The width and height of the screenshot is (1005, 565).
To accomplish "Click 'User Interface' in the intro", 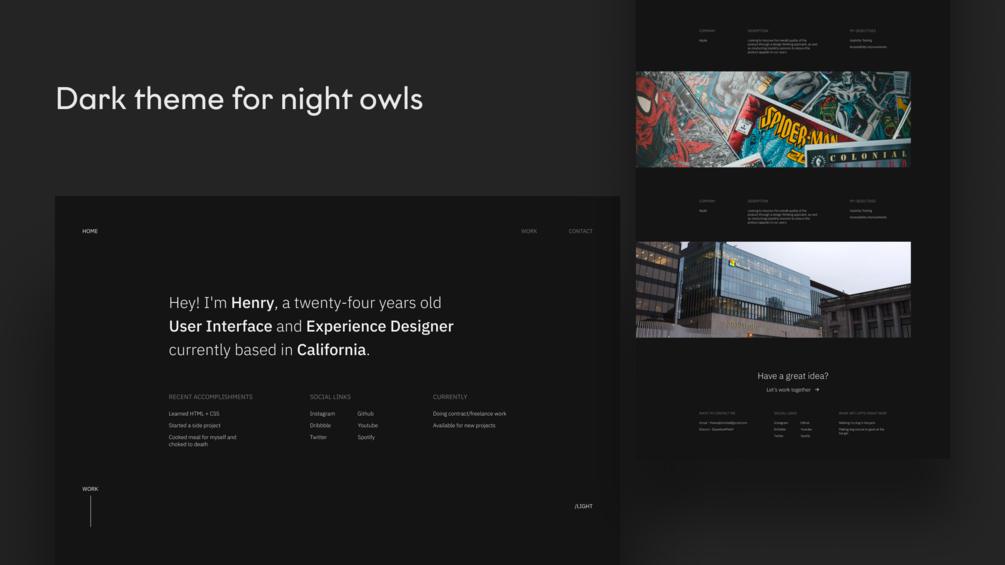I will [x=220, y=326].
